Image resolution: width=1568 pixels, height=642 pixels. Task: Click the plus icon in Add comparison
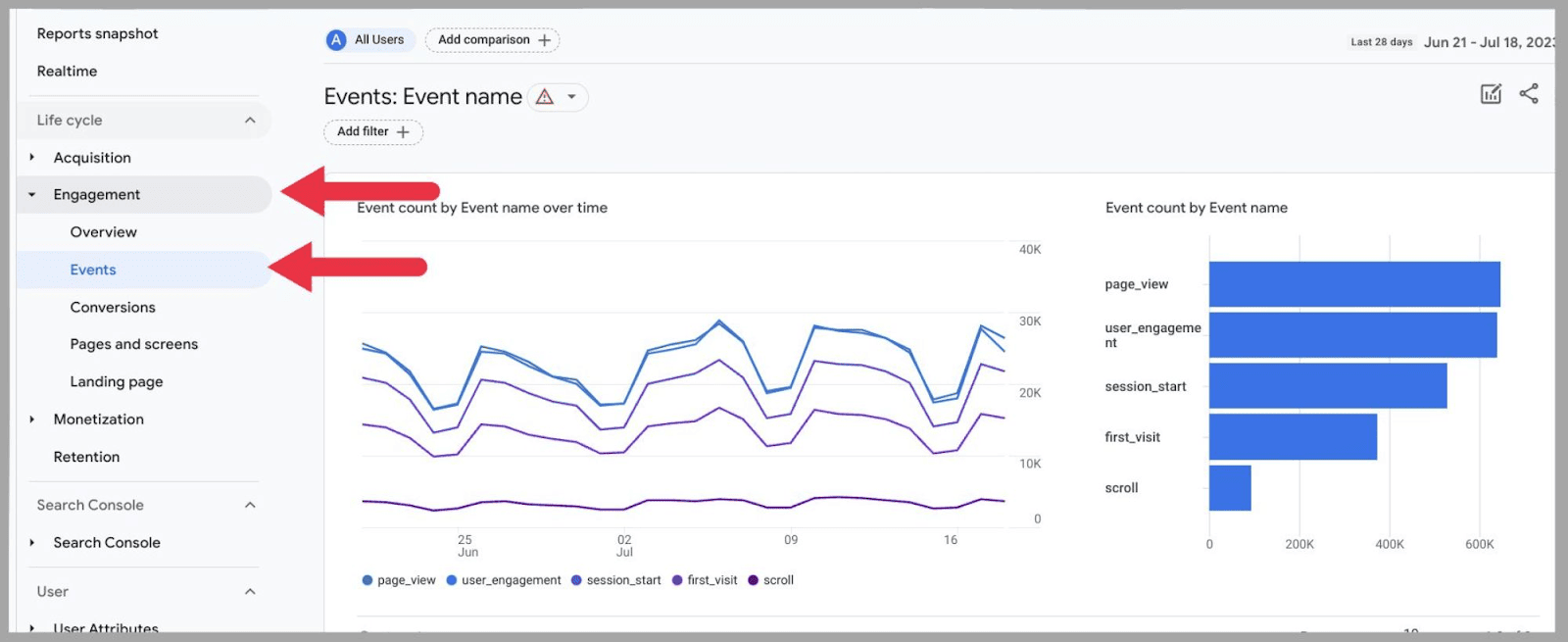545,40
